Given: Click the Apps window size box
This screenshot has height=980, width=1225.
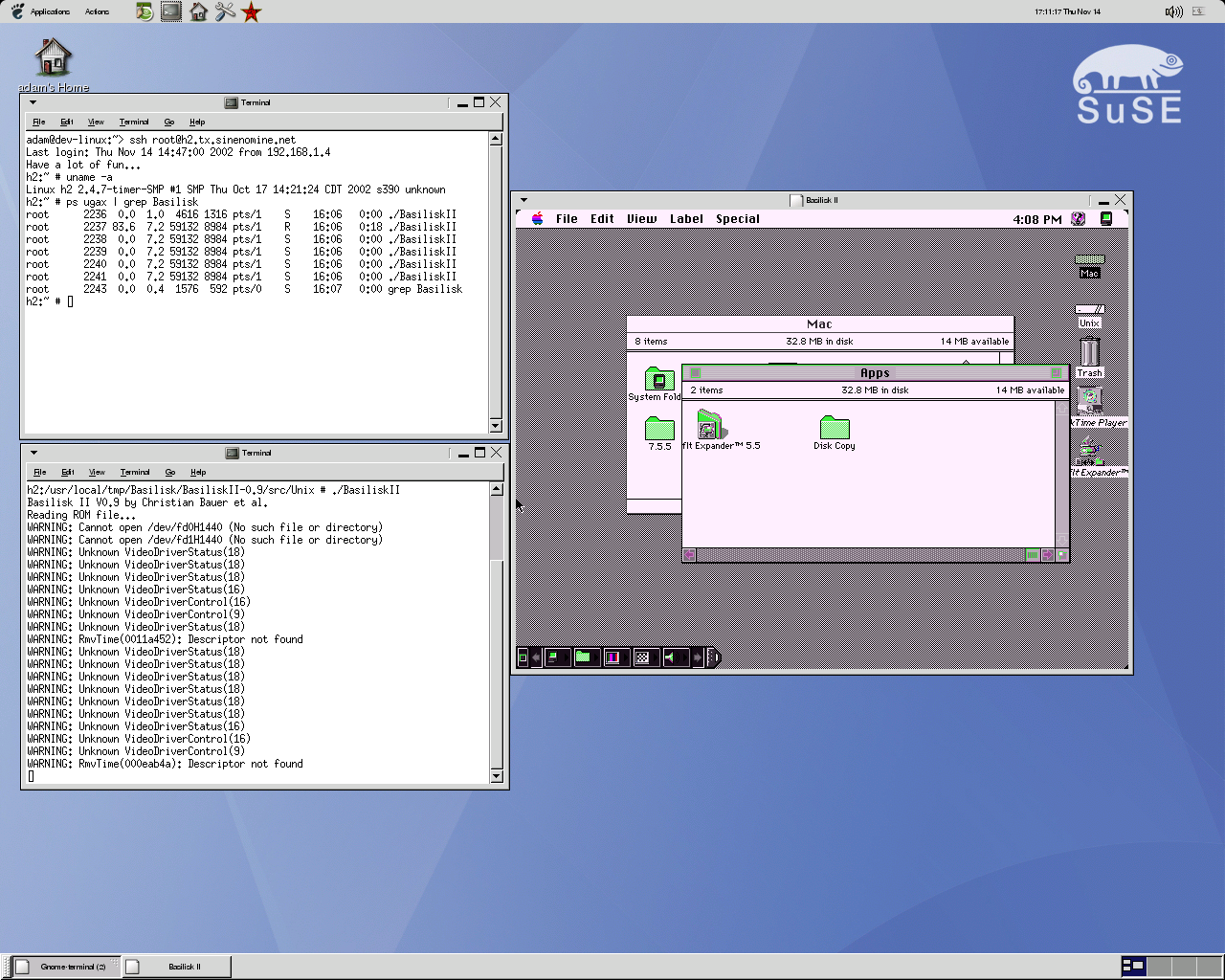Looking at the screenshot, I should [x=1061, y=555].
